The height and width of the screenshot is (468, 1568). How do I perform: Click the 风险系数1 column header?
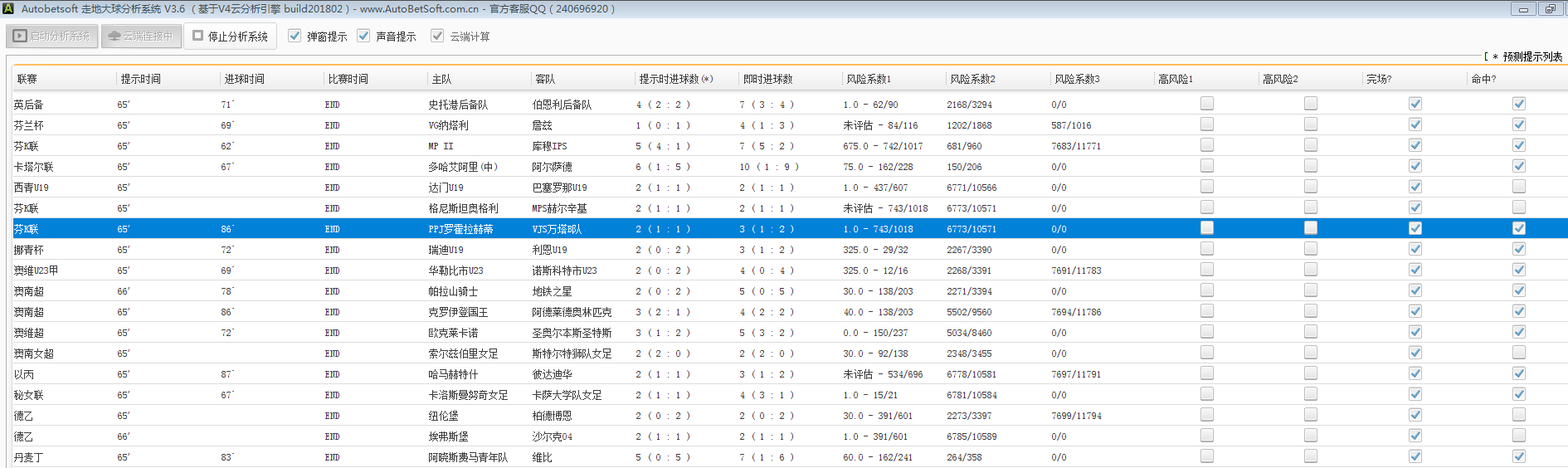[x=869, y=79]
